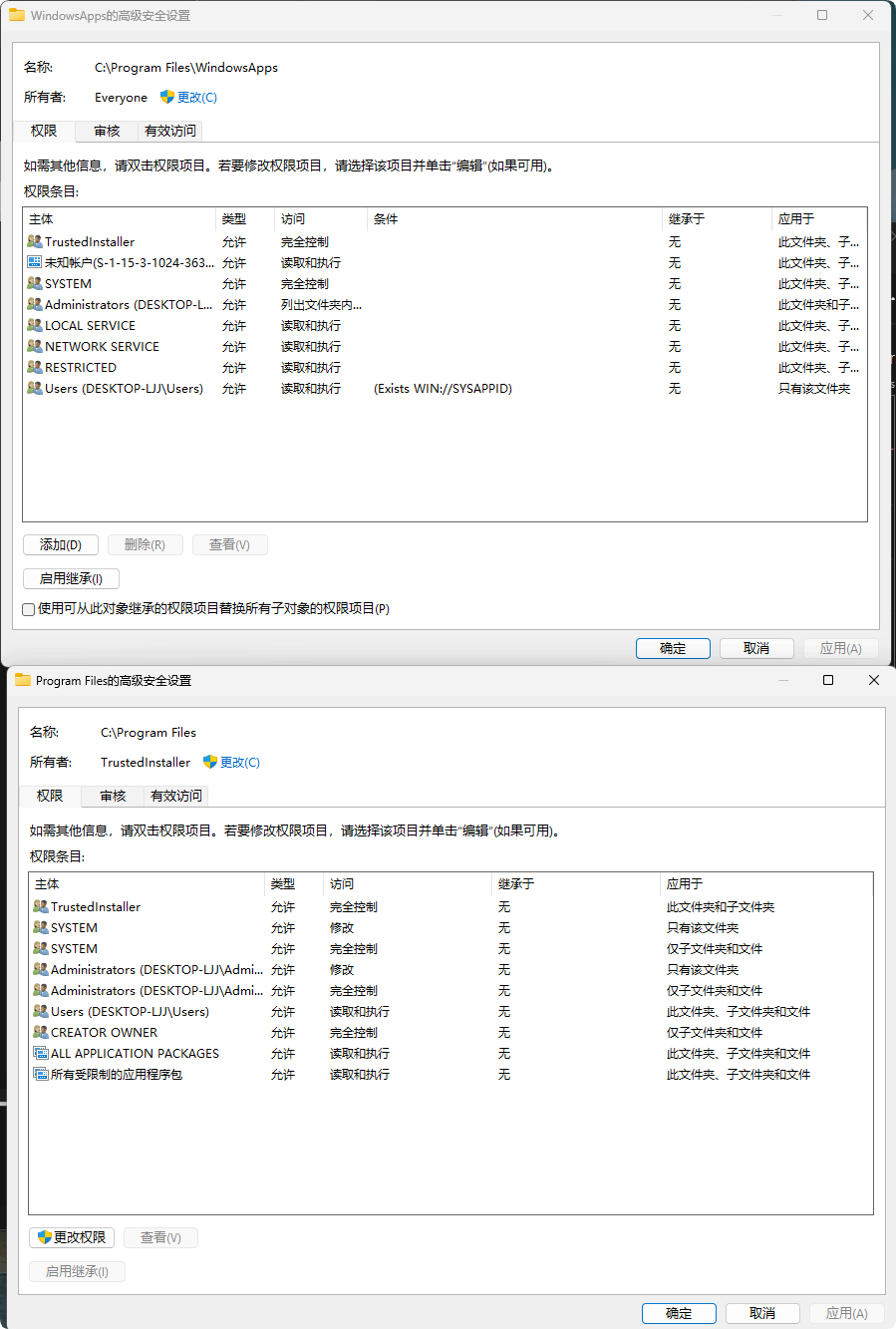Select 权限 tab in Program Files window
896x1329 pixels.
pos(50,796)
